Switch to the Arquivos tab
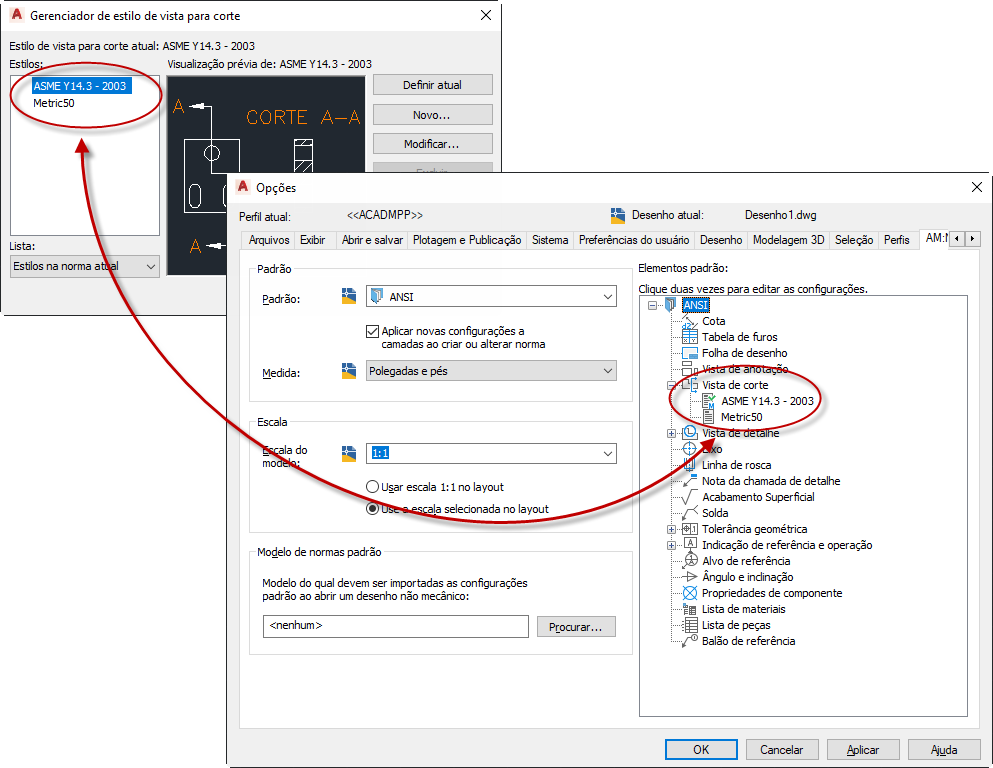993x768 pixels. pos(269,240)
